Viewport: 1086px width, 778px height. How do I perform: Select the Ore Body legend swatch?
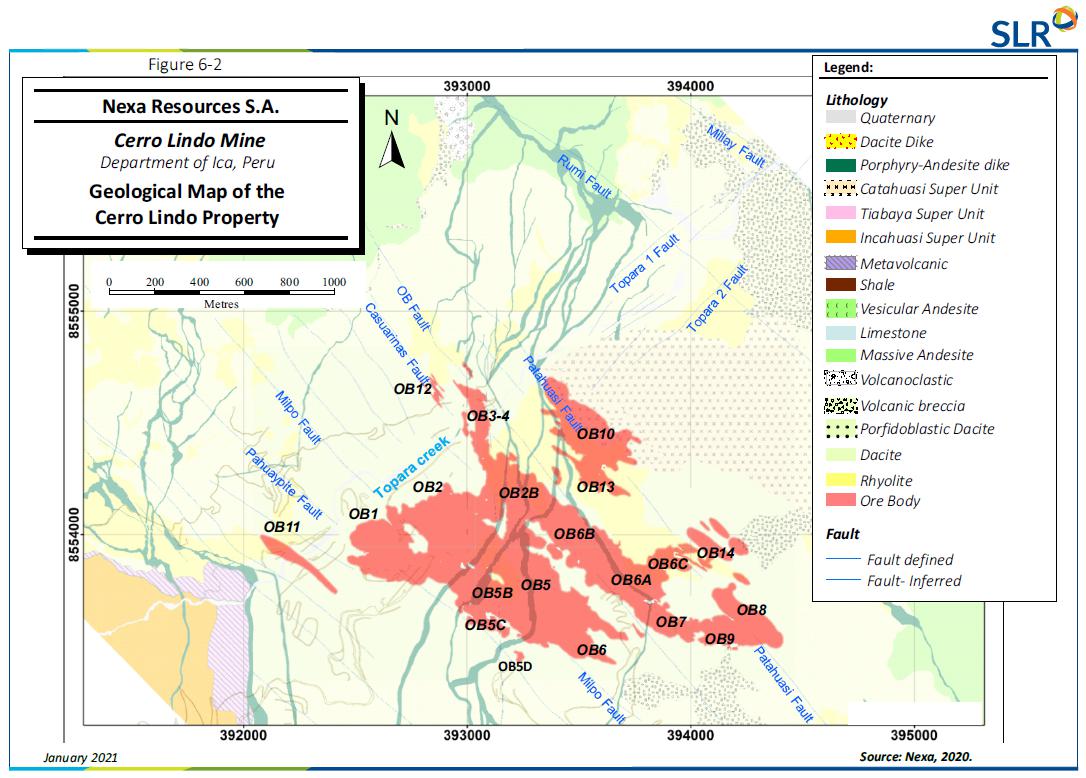tap(840, 499)
